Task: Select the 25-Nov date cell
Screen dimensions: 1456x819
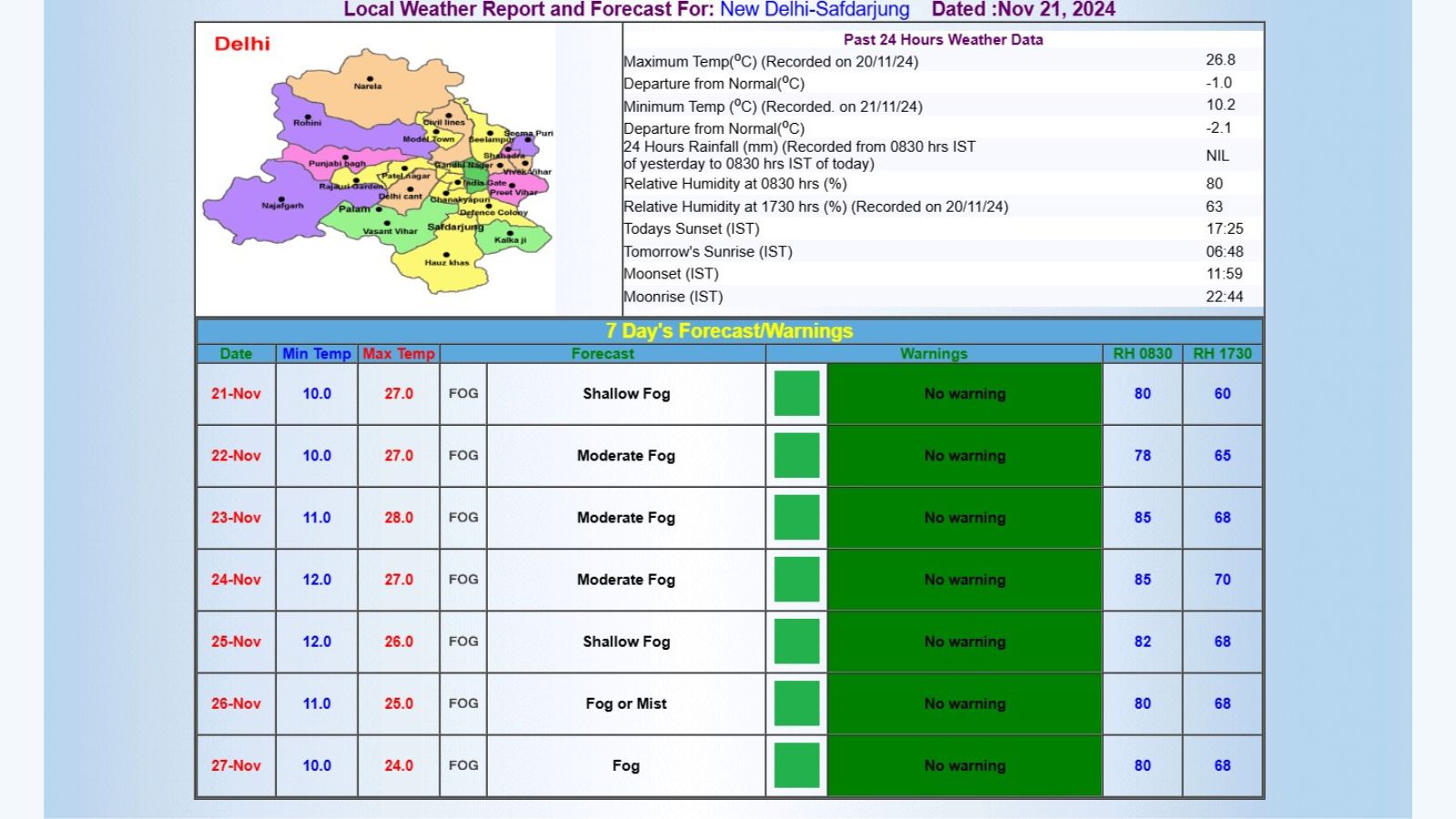Action: (x=236, y=642)
